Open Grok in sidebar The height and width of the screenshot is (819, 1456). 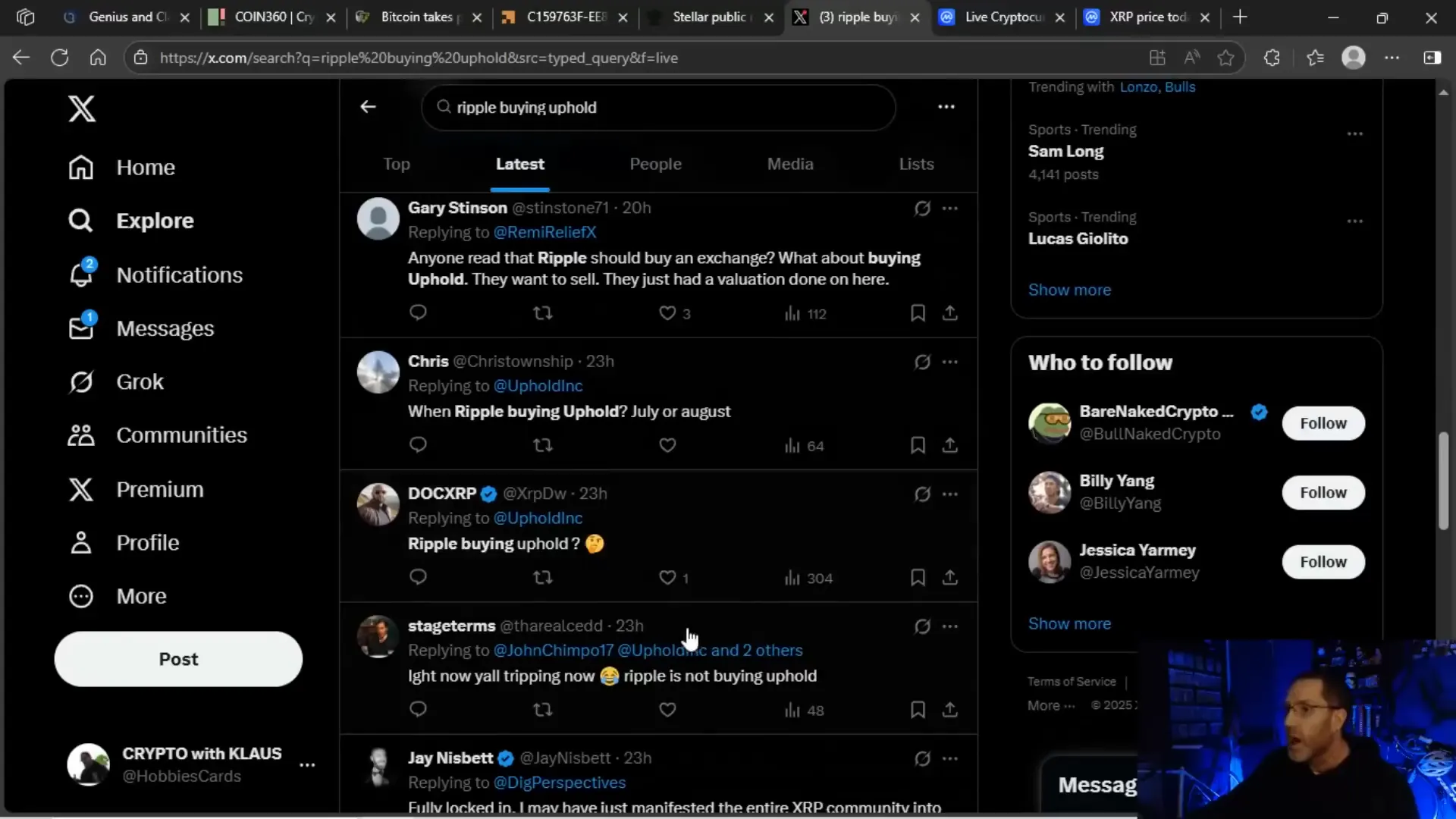click(116, 381)
